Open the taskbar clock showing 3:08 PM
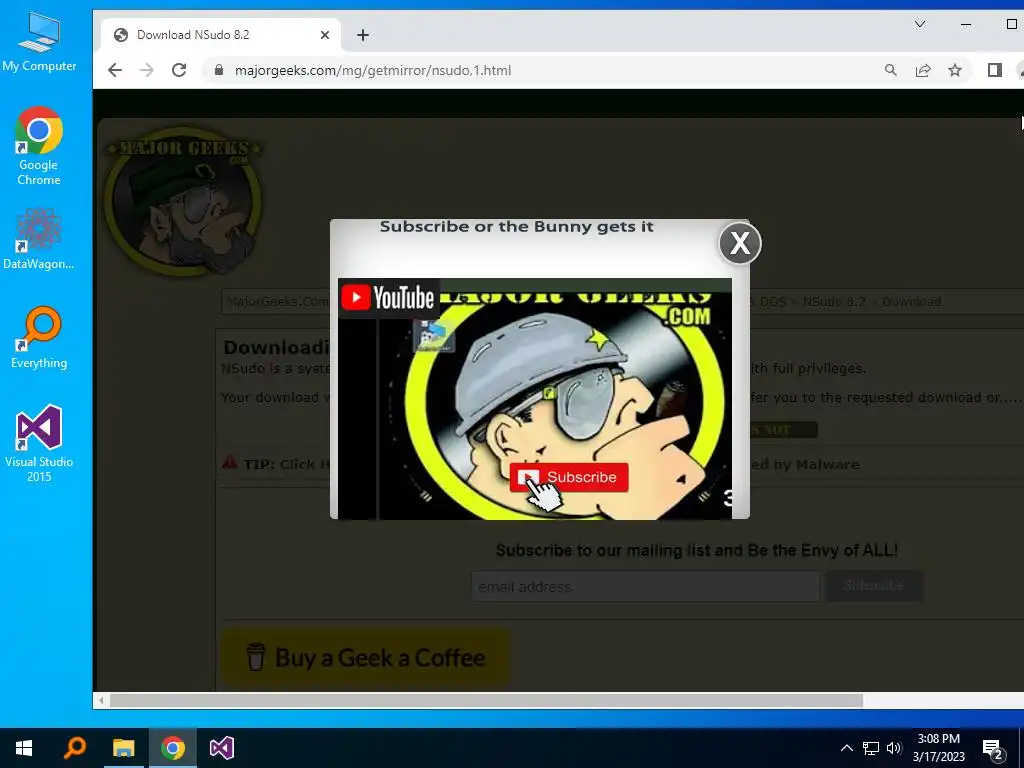This screenshot has height=768, width=1024. click(x=938, y=748)
